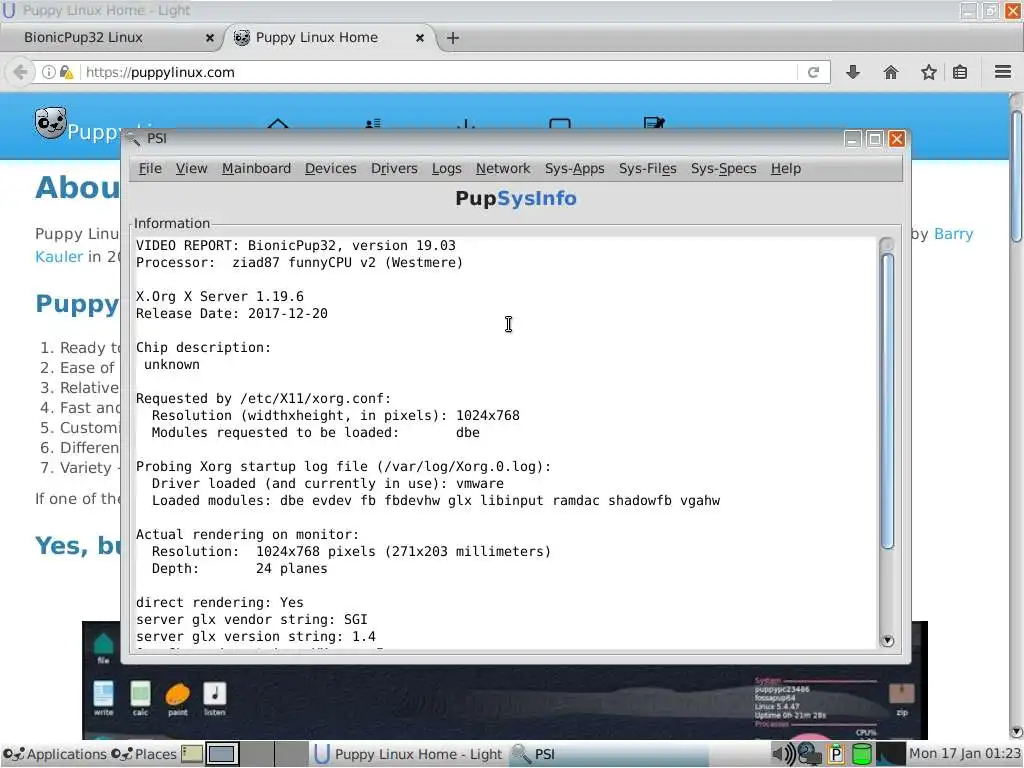Click the Puppy dog logo on webpage
This screenshot has width=1024, height=768.
[x=50, y=123]
